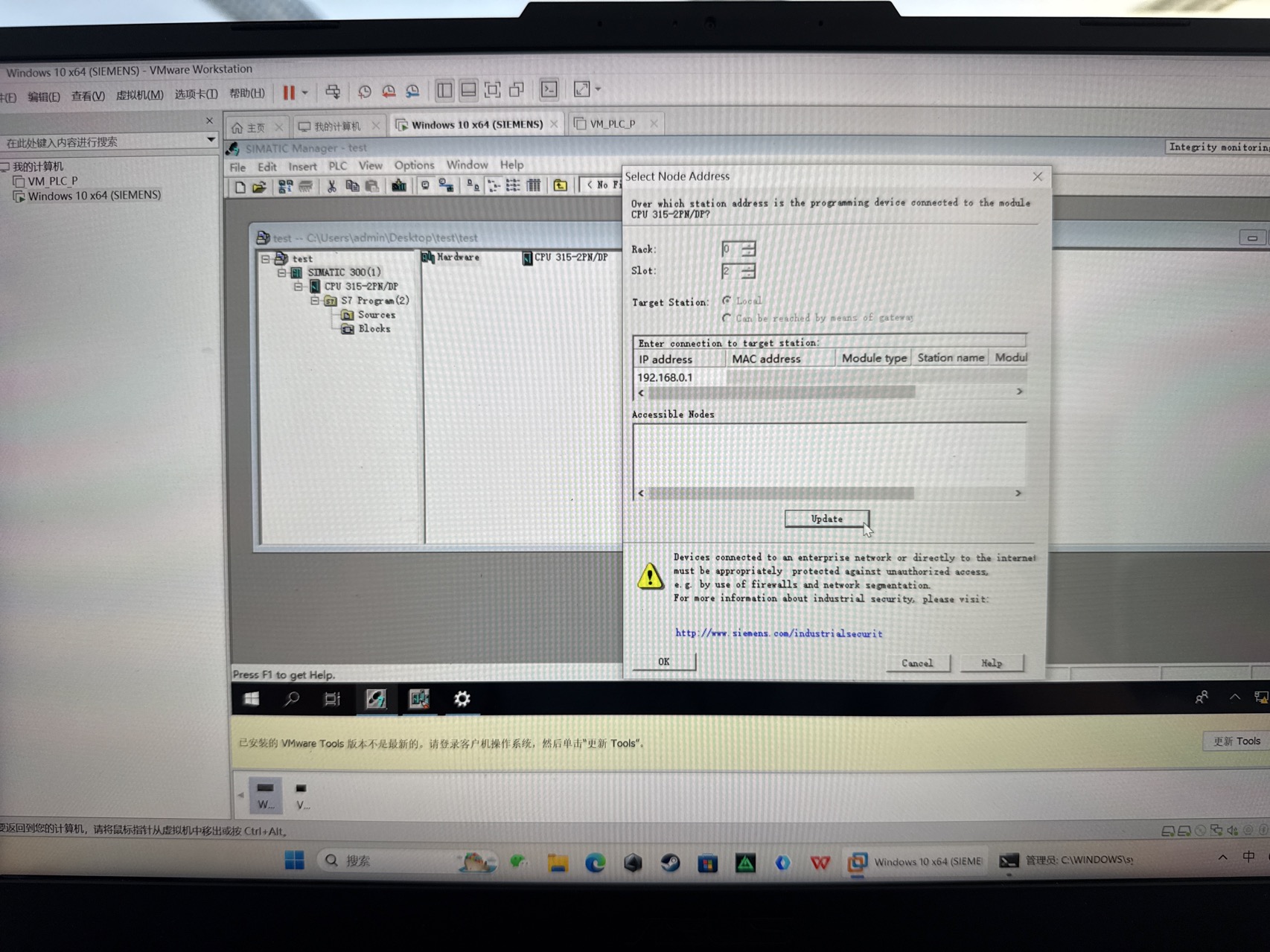Collapse the CPU 315-2PN/DP tree node
The image size is (1270, 952).
(298, 287)
